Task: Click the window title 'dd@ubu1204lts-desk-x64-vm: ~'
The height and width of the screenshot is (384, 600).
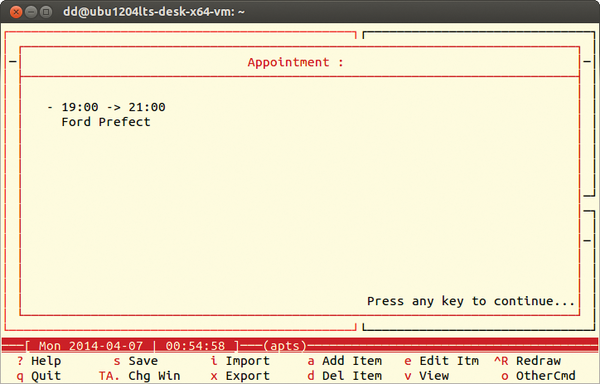Action: point(154,12)
